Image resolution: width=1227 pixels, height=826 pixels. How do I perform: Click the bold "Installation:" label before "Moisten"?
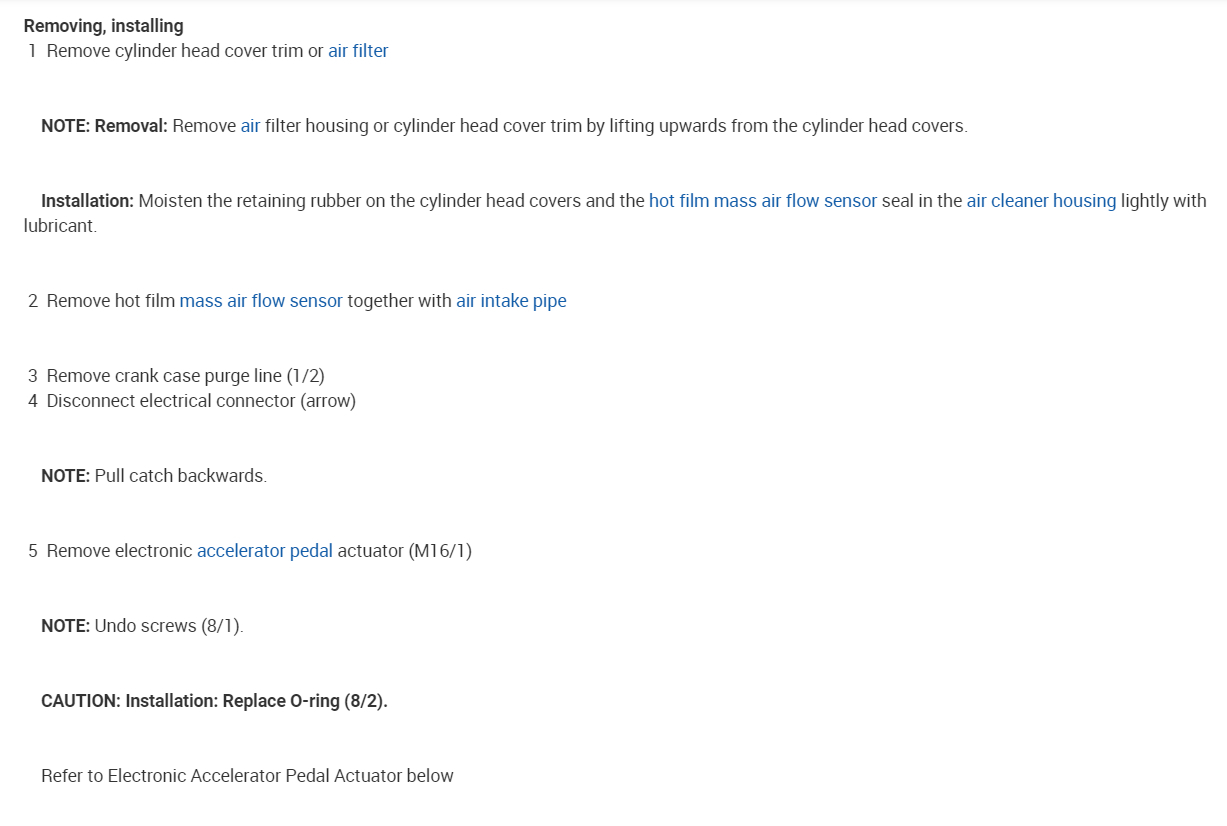[x=87, y=201]
